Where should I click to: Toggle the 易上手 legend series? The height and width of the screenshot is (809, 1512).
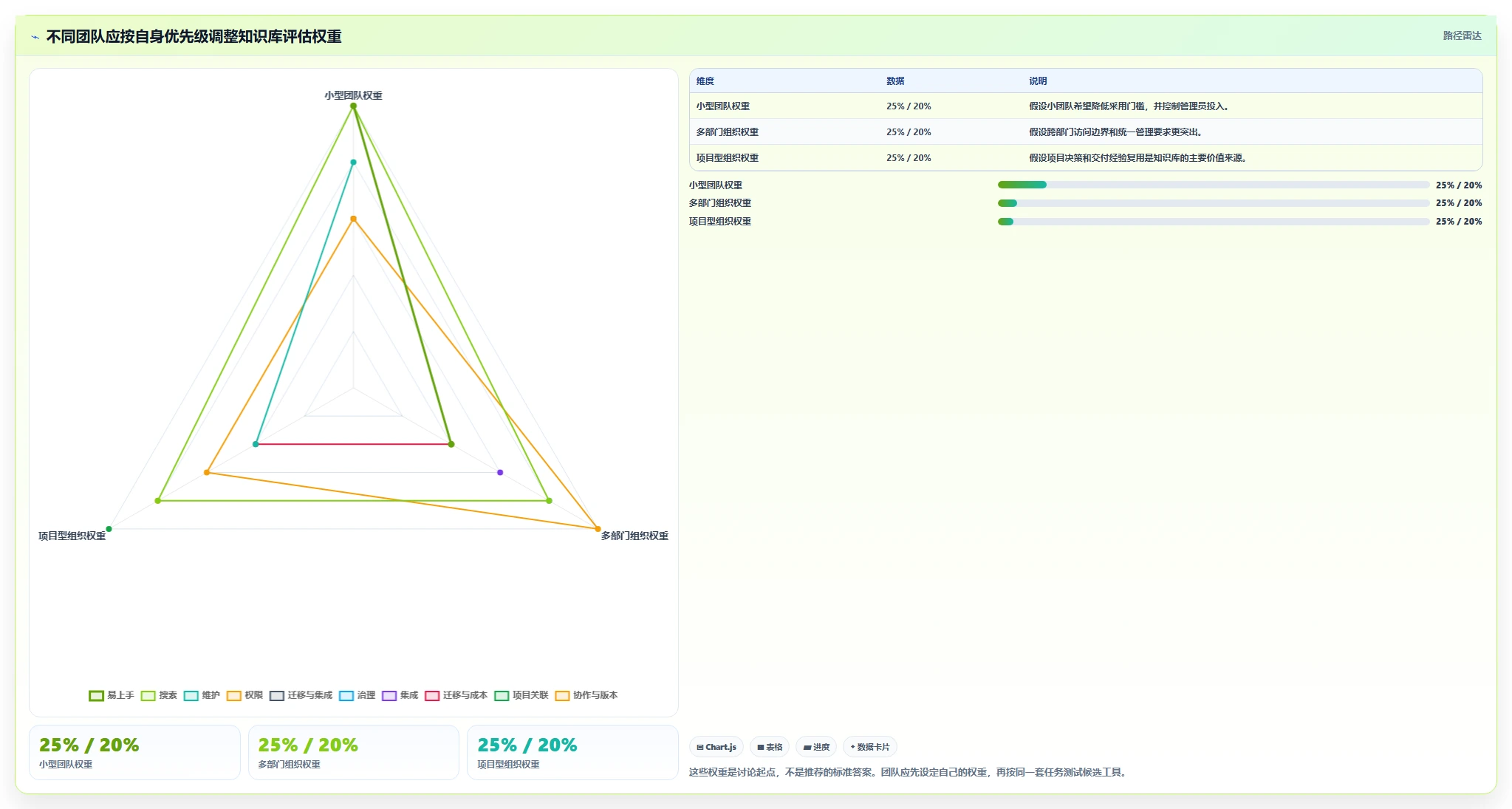coord(112,695)
